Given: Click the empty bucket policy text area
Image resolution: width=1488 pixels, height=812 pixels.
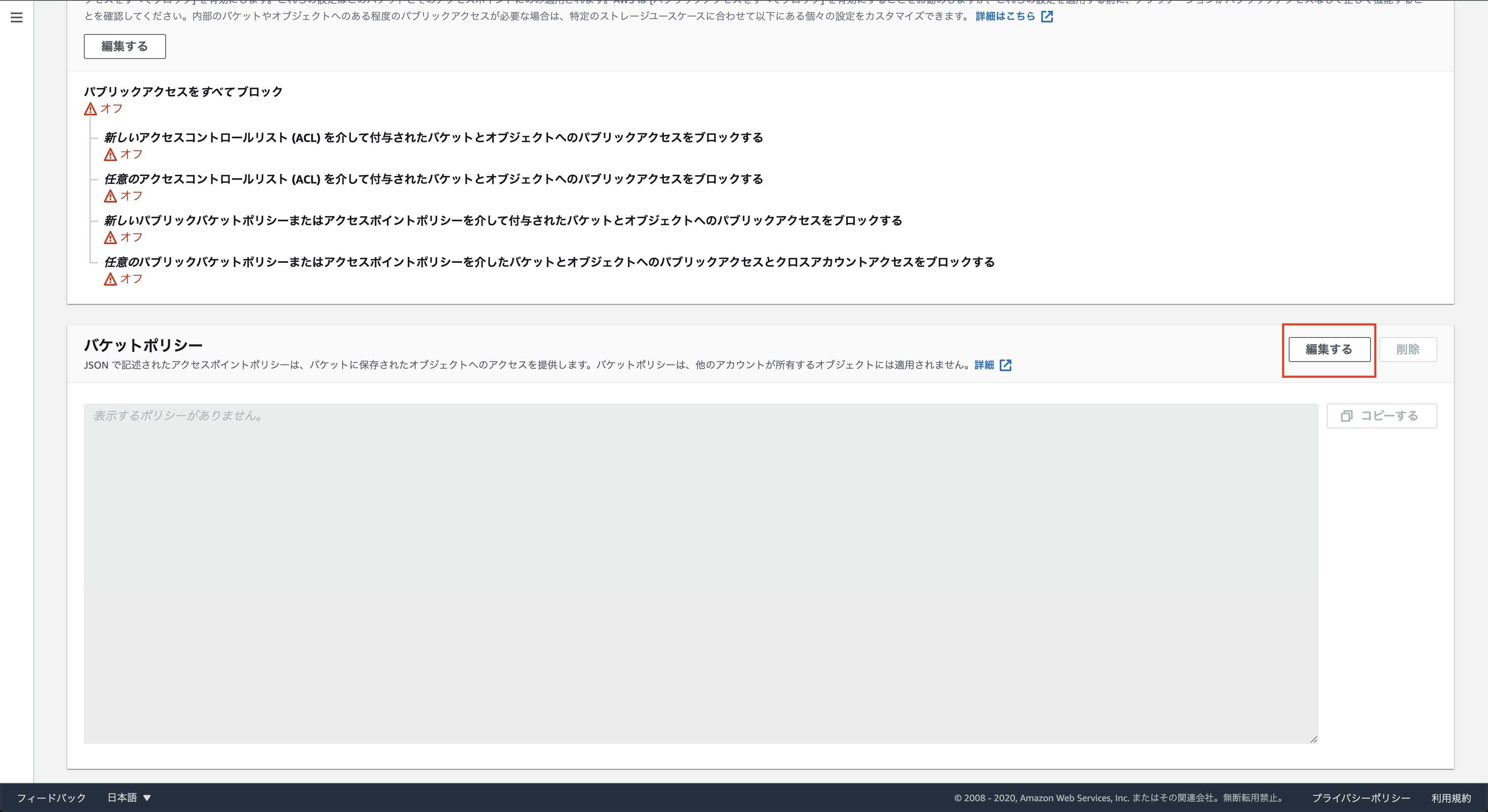Looking at the screenshot, I should [700, 573].
